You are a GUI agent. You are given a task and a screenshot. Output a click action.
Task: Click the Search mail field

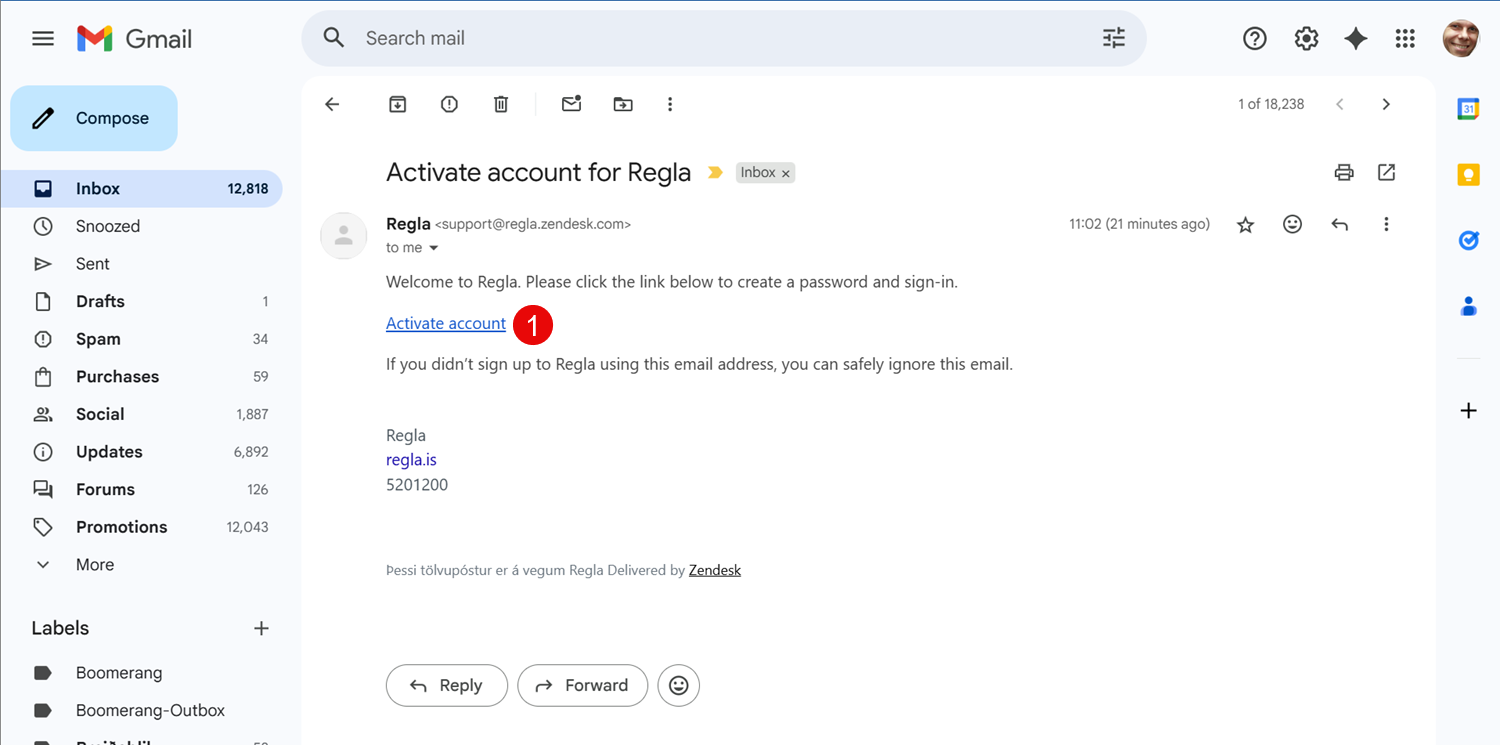700,39
